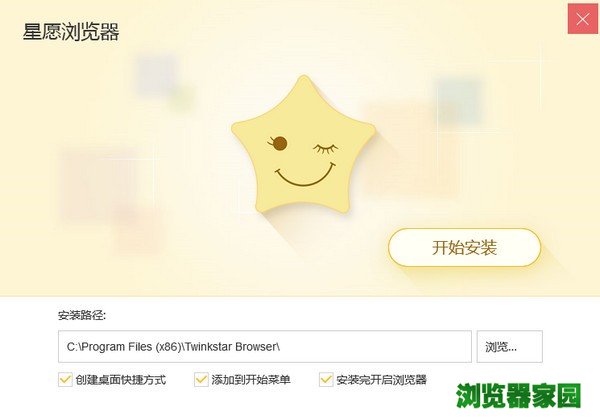Click the 创建桌面快捷方式 label text
Viewport: 600px width, 420px height.
121,380
